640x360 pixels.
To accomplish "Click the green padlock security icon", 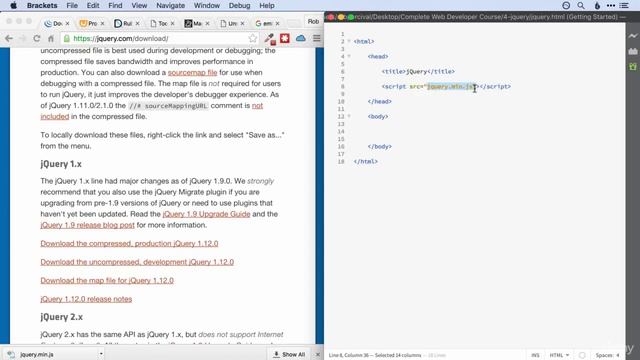I will (x=67, y=38).
